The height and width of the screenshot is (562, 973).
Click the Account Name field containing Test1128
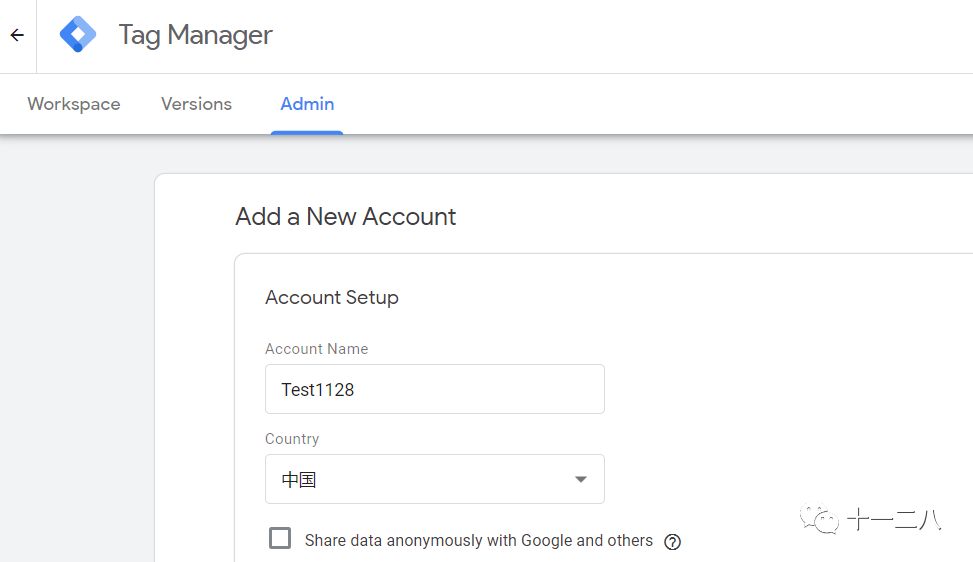[x=434, y=389]
